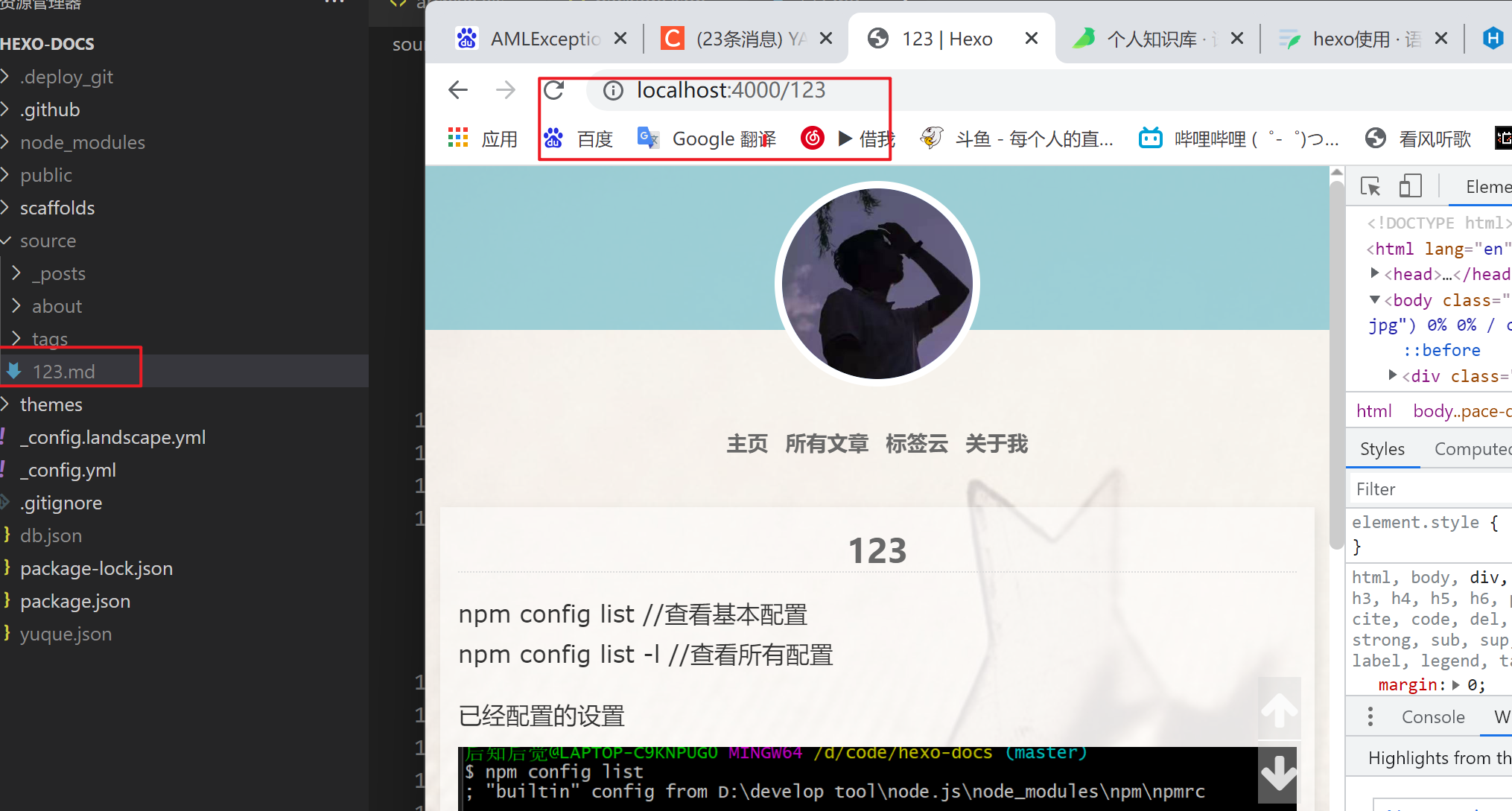The image size is (1512, 811).
Task: Go back in browser history
Action: pos(458,91)
